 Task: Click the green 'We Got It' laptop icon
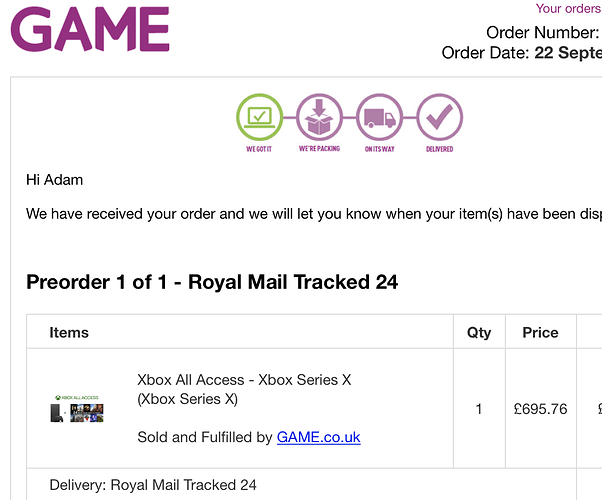(x=260, y=117)
